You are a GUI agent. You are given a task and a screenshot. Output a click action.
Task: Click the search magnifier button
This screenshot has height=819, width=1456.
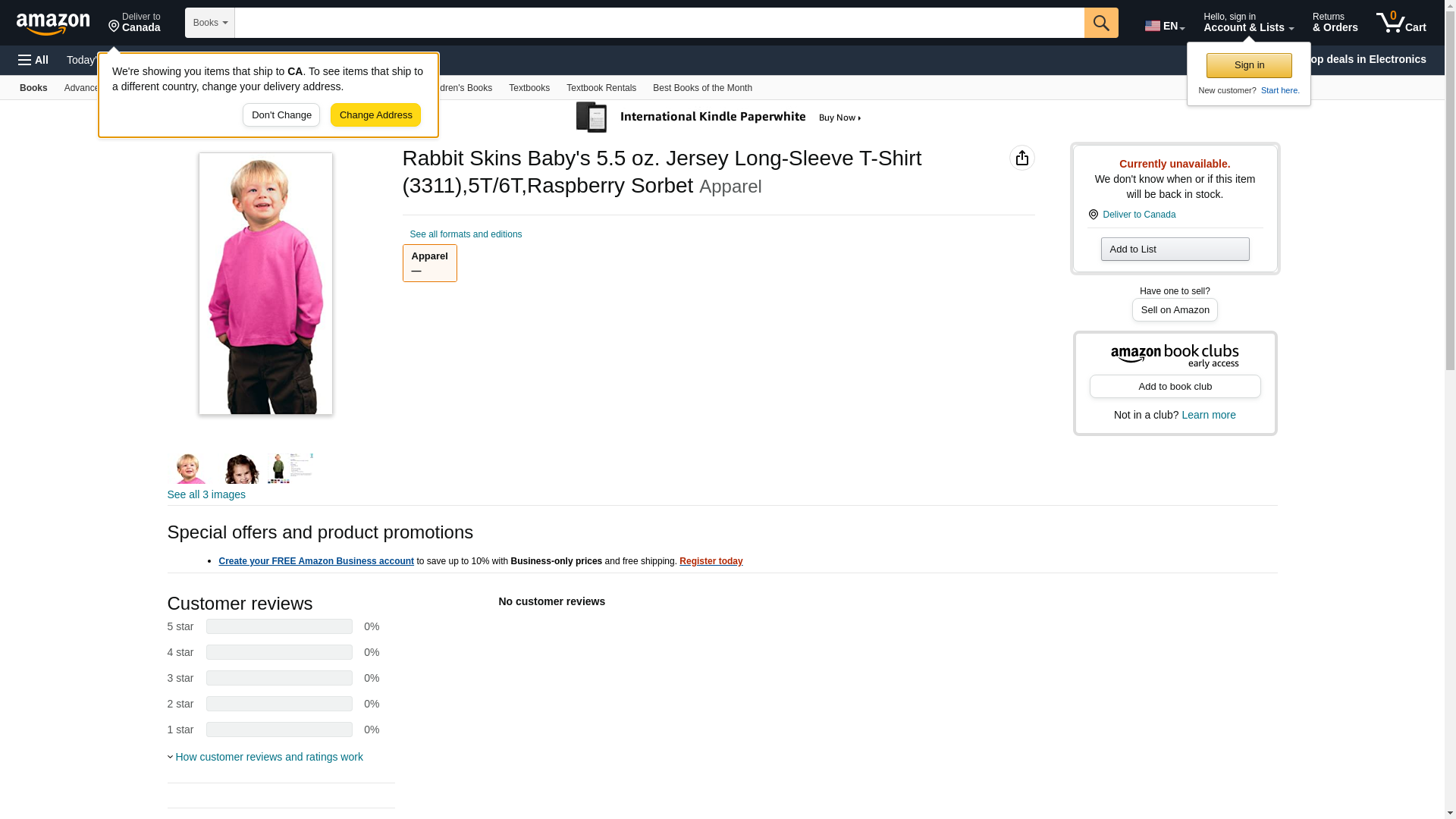click(1101, 23)
